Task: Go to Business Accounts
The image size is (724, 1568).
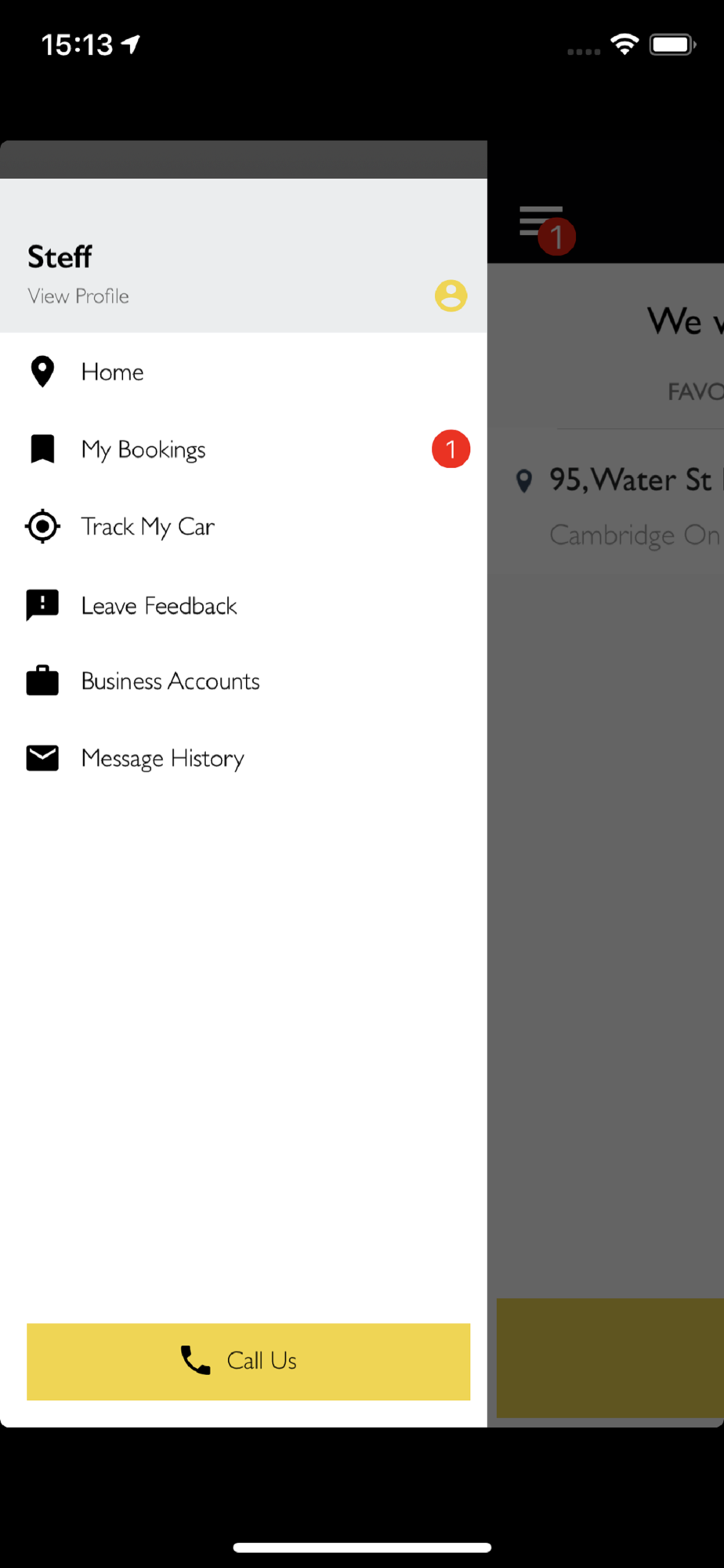Action: [x=244, y=681]
